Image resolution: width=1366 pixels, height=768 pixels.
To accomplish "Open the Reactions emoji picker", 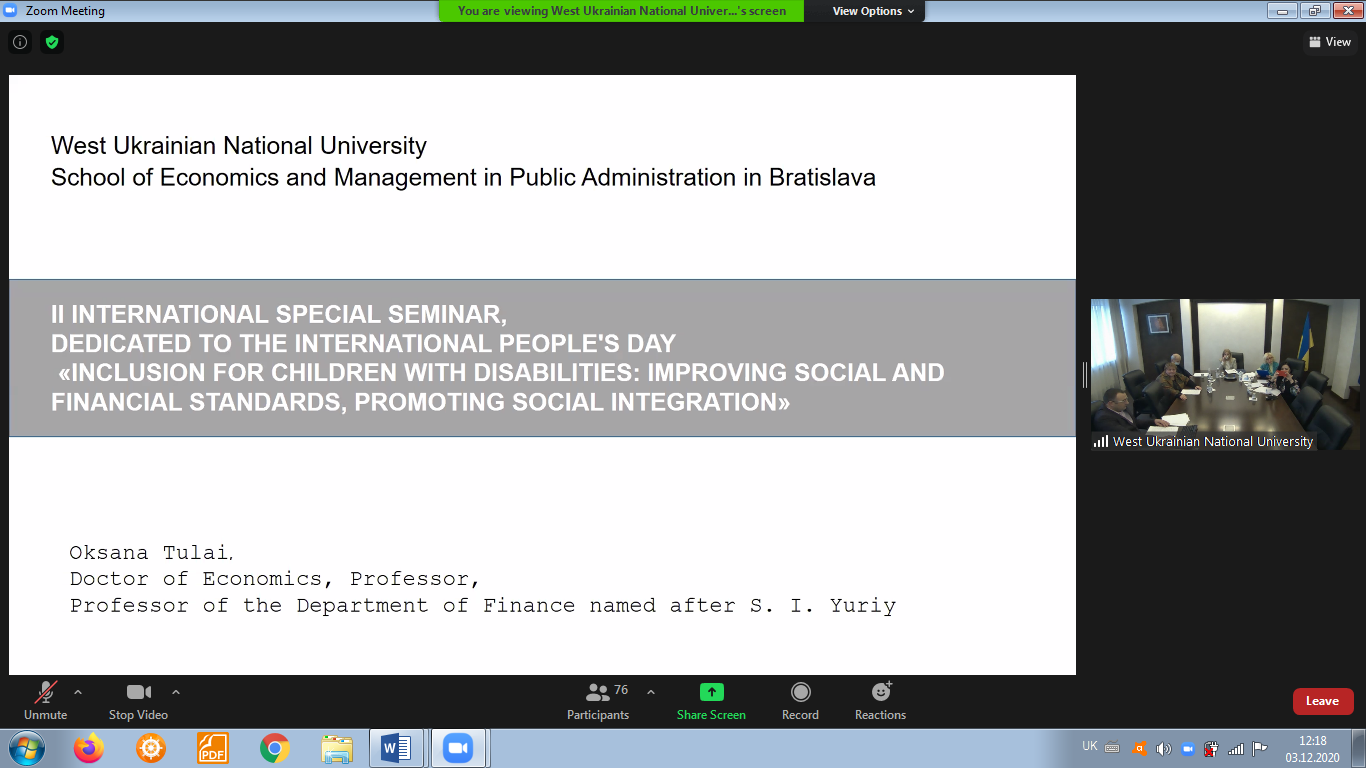I will click(x=880, y=692).
